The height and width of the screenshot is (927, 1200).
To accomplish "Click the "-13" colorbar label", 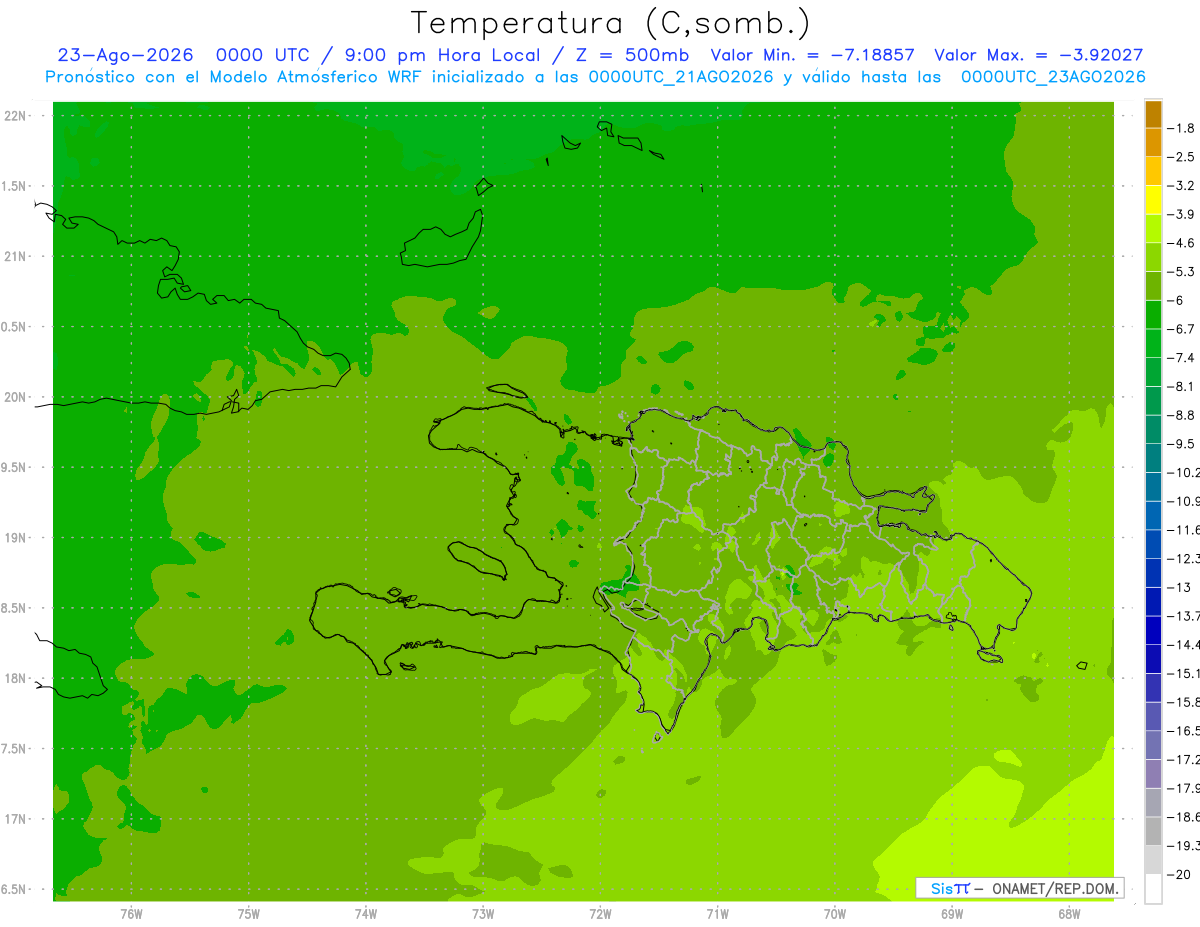I will [1180, 587].
